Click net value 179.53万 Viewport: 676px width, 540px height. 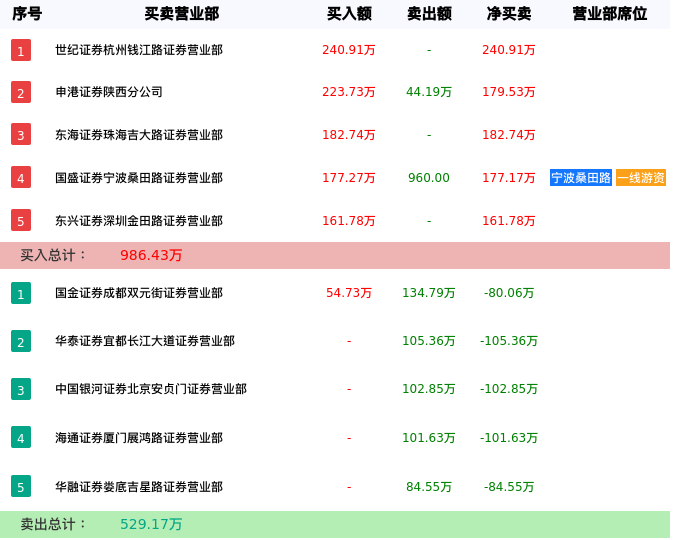[509, 92]
